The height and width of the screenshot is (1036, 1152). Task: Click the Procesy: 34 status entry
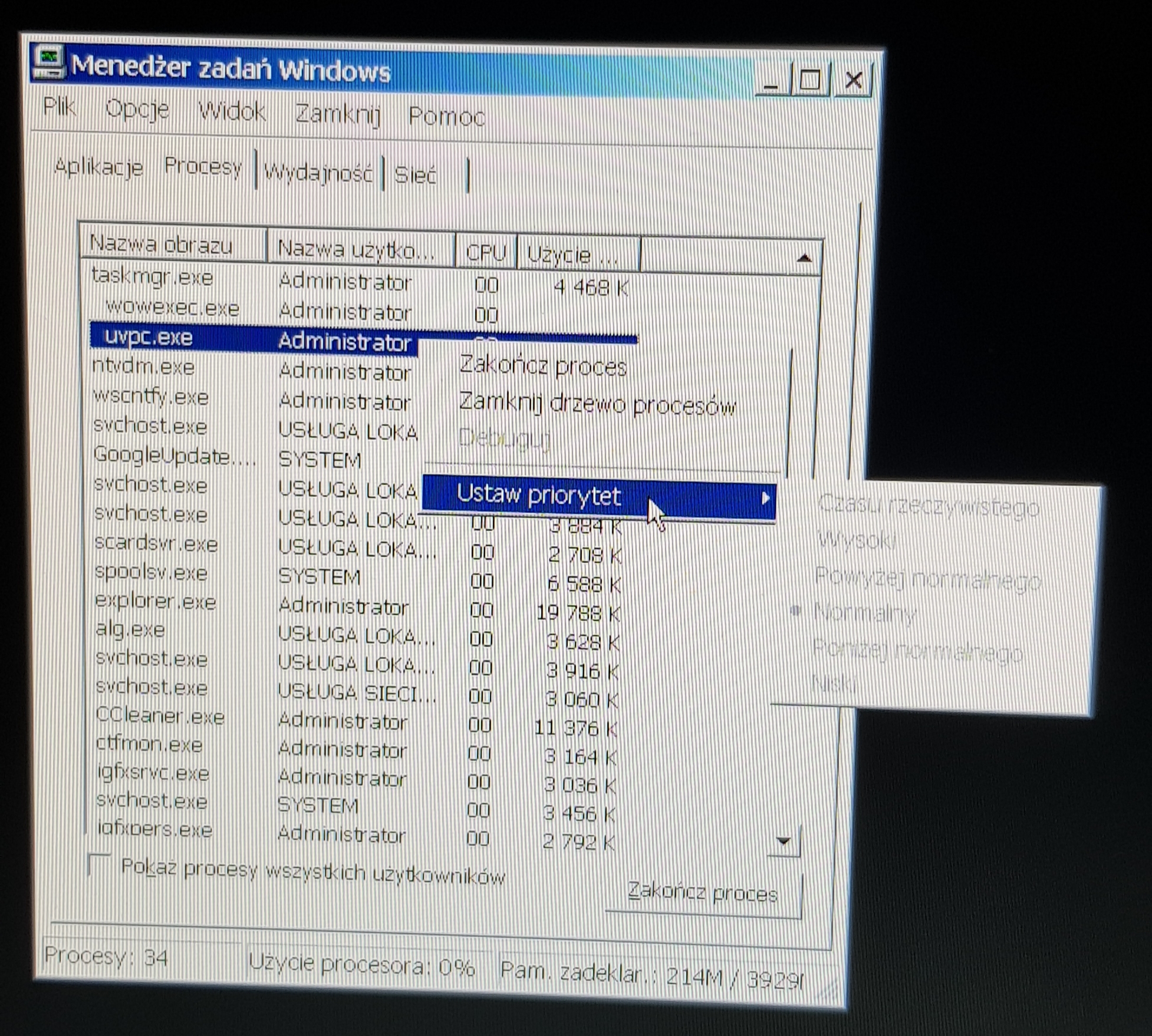(x=106, y=956)
